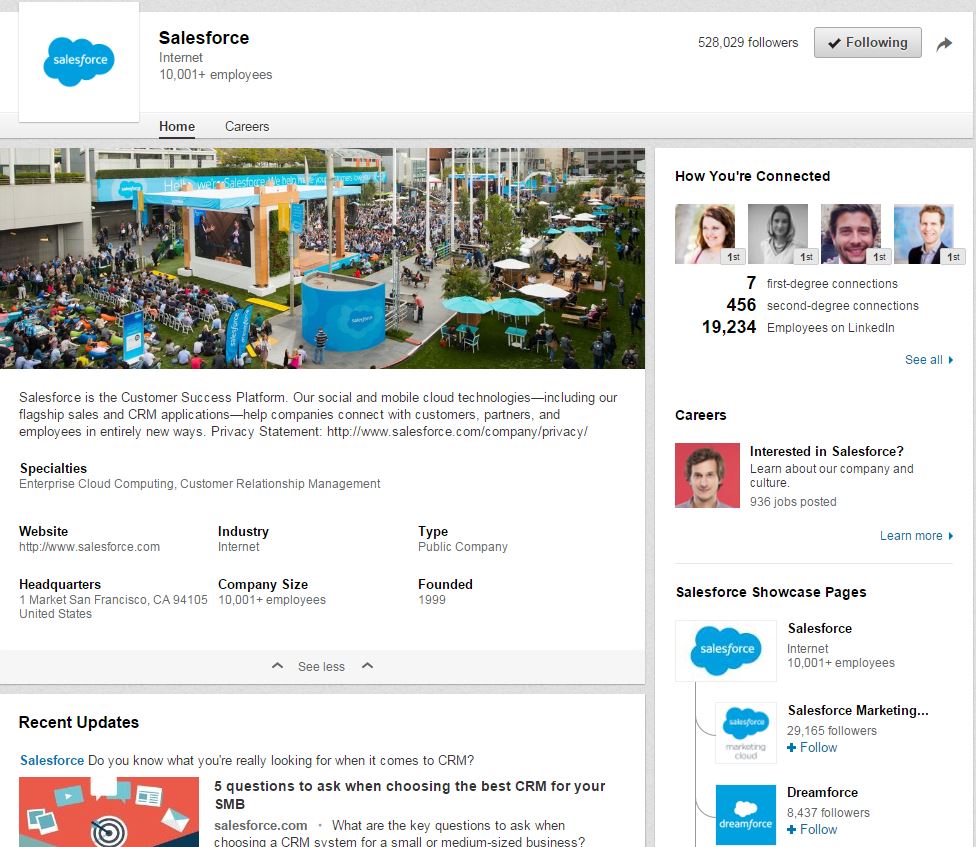Click 8,437 followers text
Viewport: 976px width, 847px height.
tap(828, 812)
